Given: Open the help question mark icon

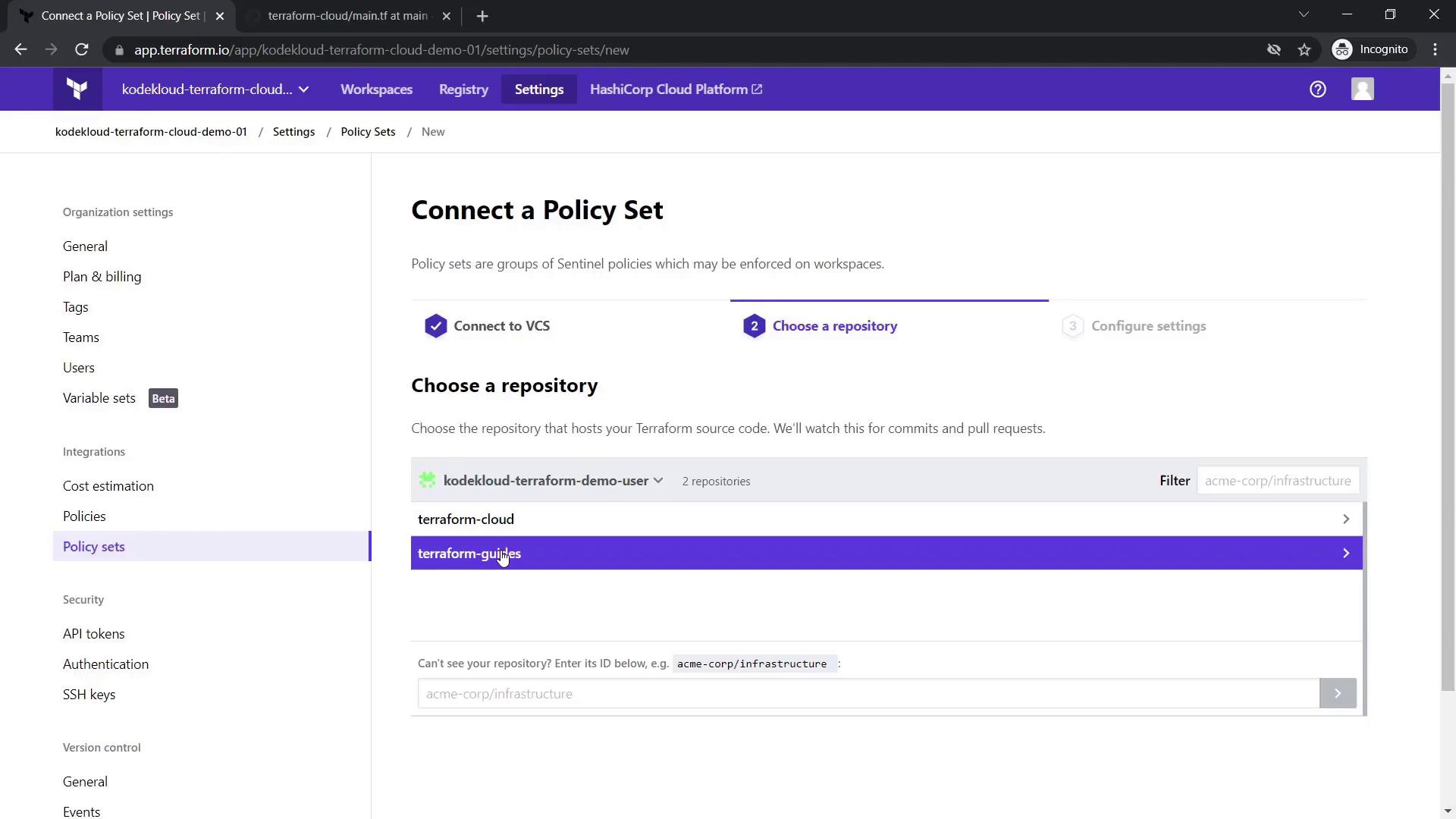Looking at the screenshot, I should [1317, 89].
